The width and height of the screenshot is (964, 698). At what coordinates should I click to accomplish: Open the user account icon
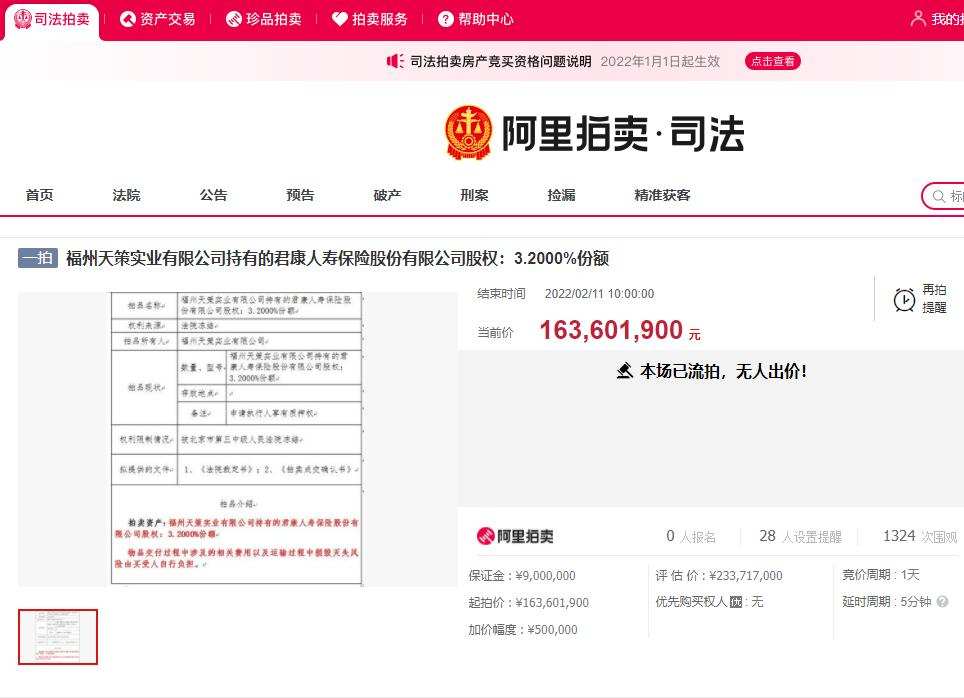point(918,19)
